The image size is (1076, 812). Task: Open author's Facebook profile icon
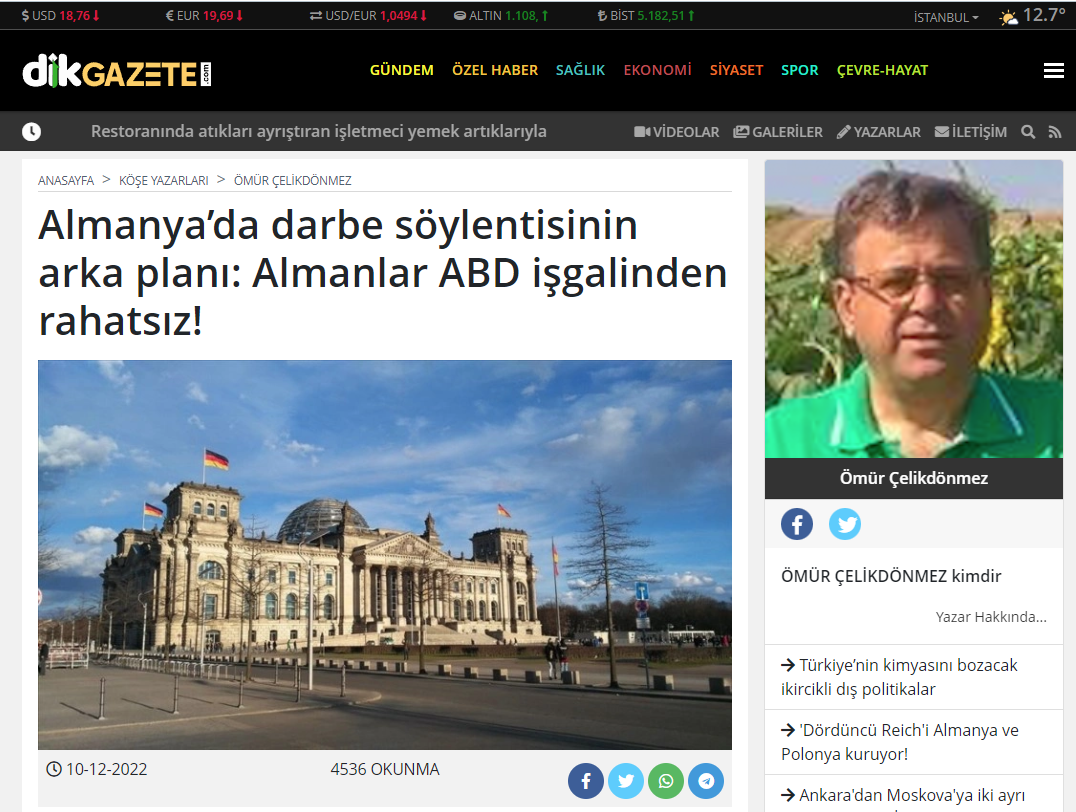pos(797,524)
